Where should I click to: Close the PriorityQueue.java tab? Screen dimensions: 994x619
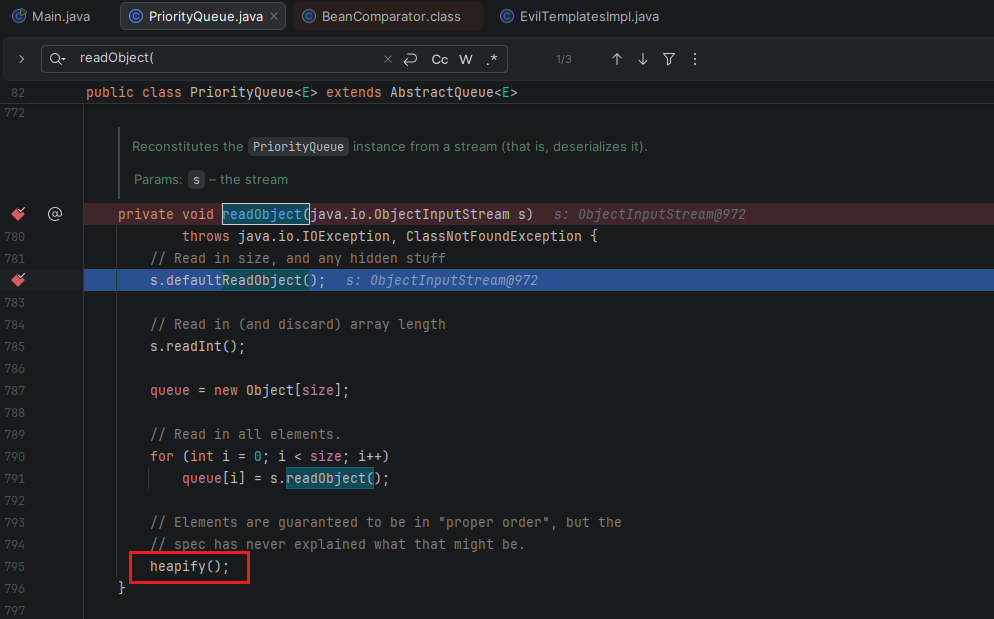pos(274,17)
